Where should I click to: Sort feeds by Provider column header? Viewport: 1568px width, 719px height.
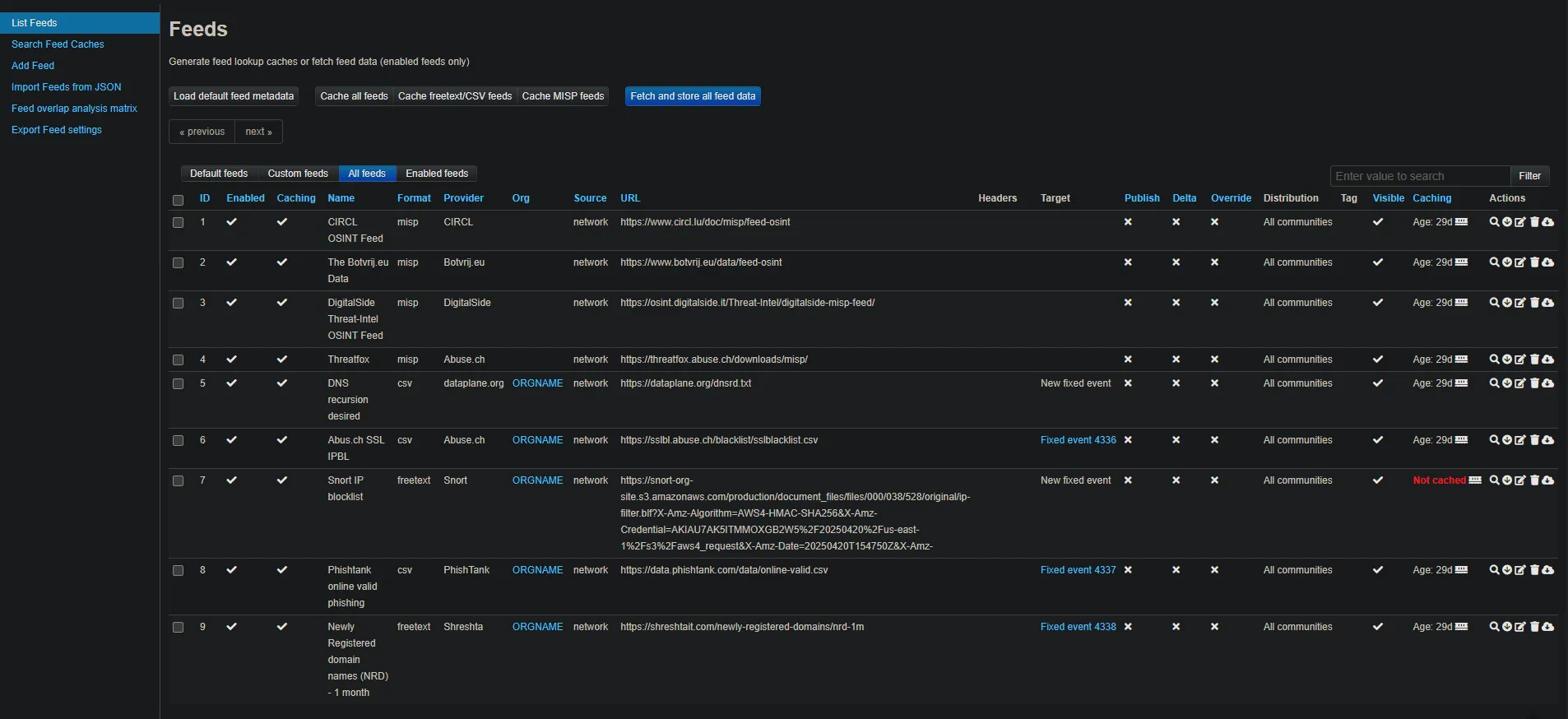(463, 198)
